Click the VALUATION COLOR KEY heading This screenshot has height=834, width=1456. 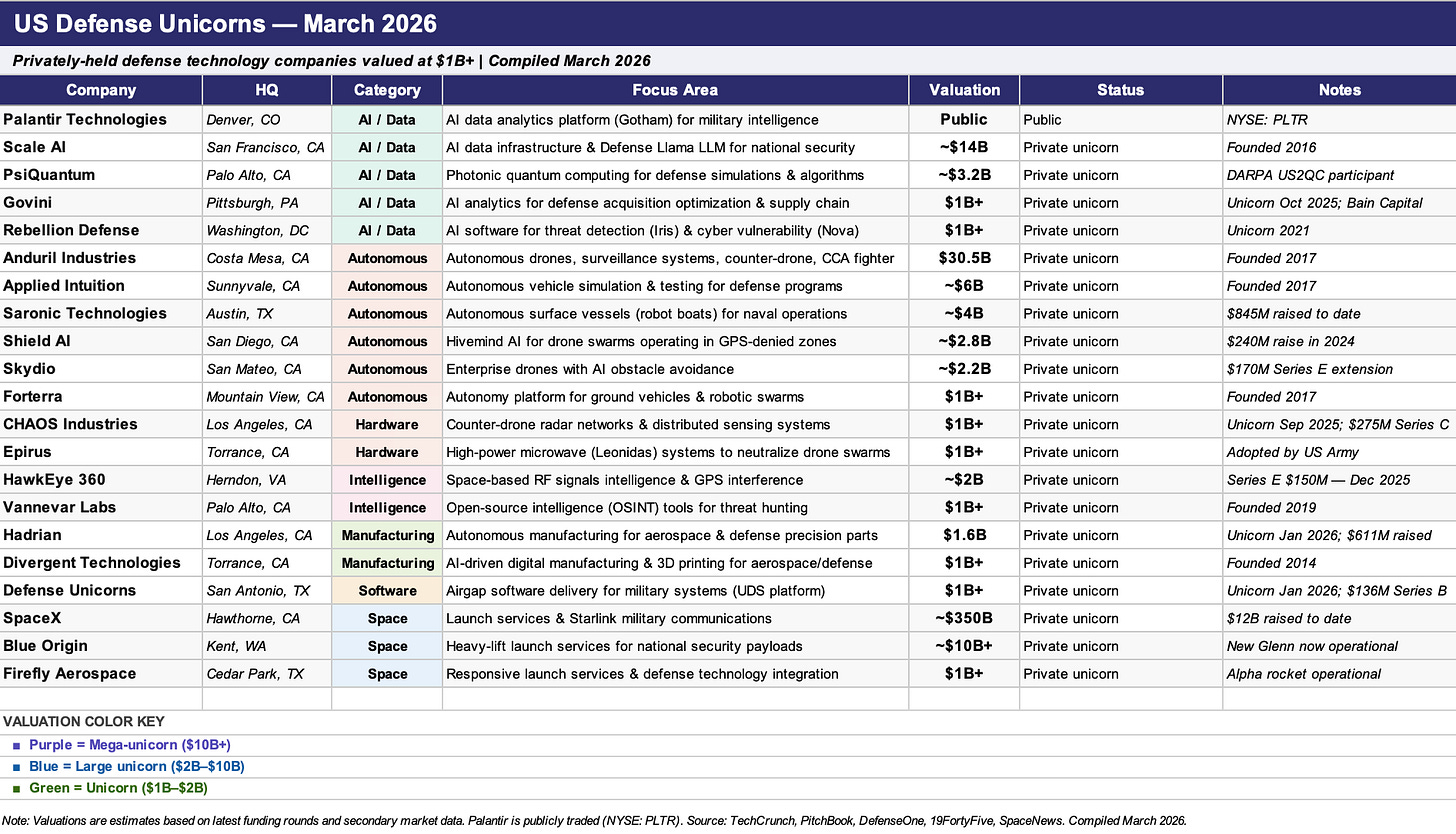(x=84, y=722)
